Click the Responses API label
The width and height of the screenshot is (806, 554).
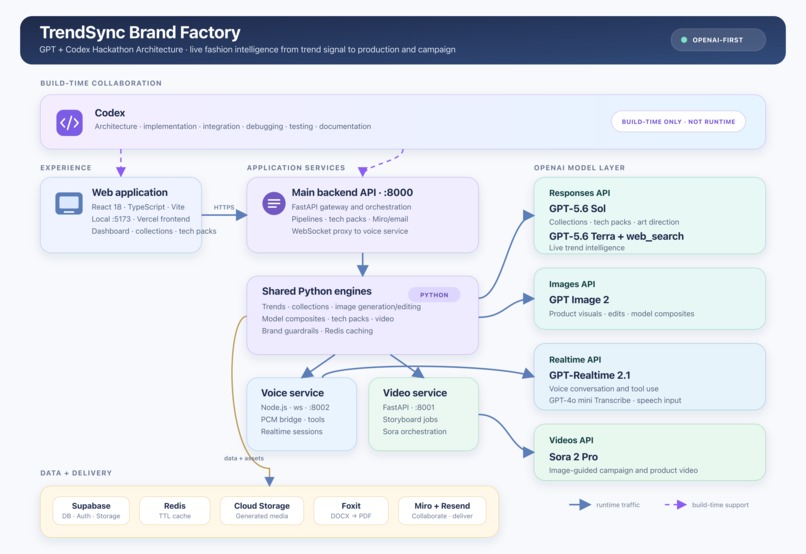pos(579,193)
